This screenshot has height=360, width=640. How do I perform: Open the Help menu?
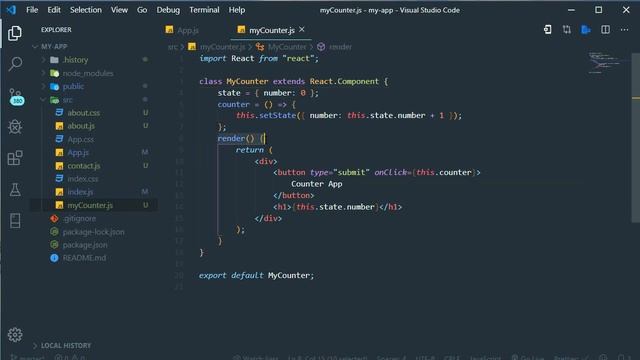237,10
